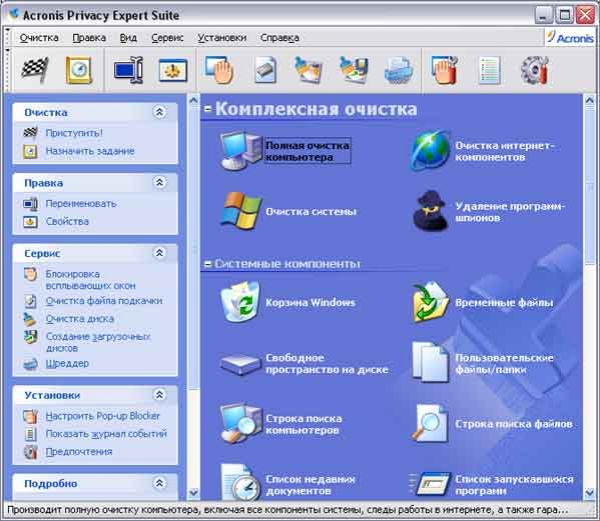Click Настроить Pop-up Blocker link
This screenshot has height=521, width=600.
(x=102, y=416)
